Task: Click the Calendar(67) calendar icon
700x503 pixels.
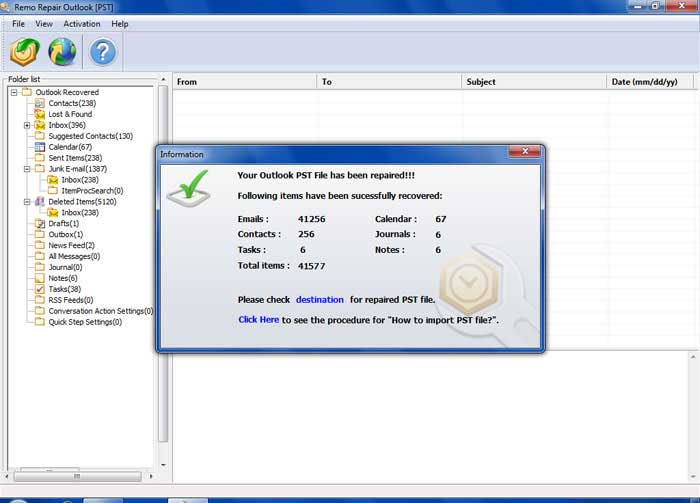Action: (40, 147)
